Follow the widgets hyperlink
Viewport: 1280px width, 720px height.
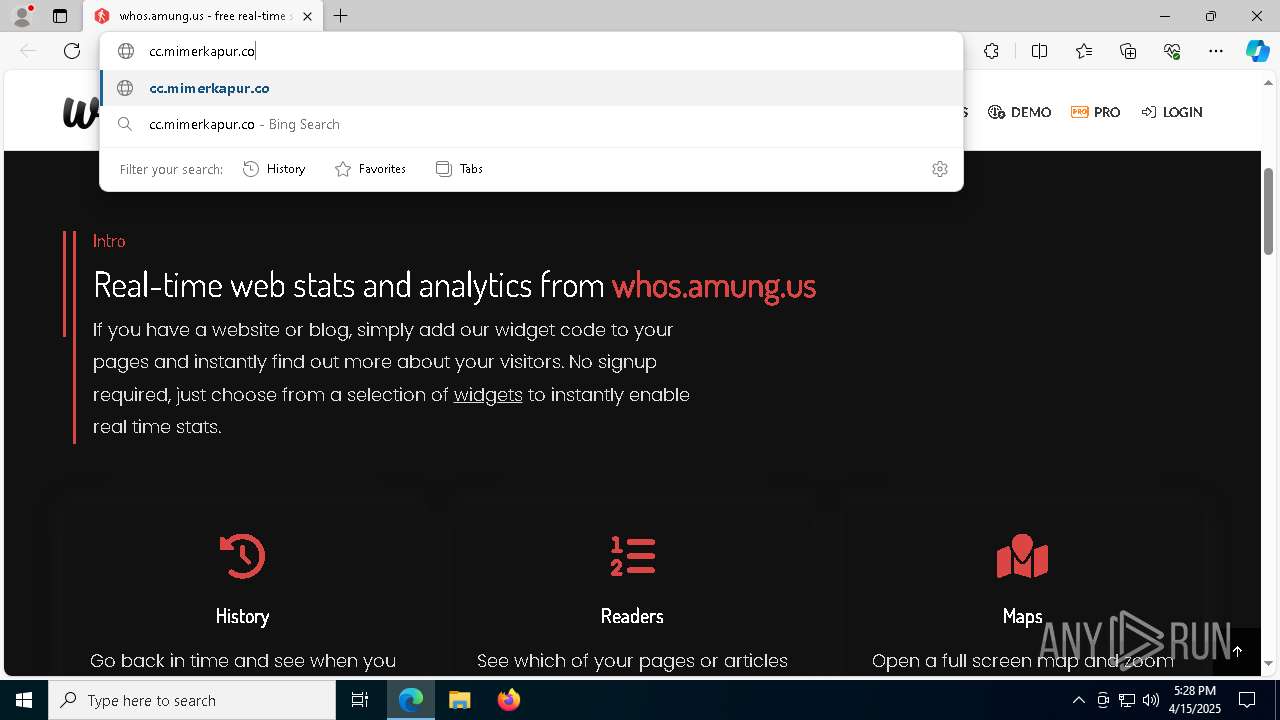[x=488, y=394]
